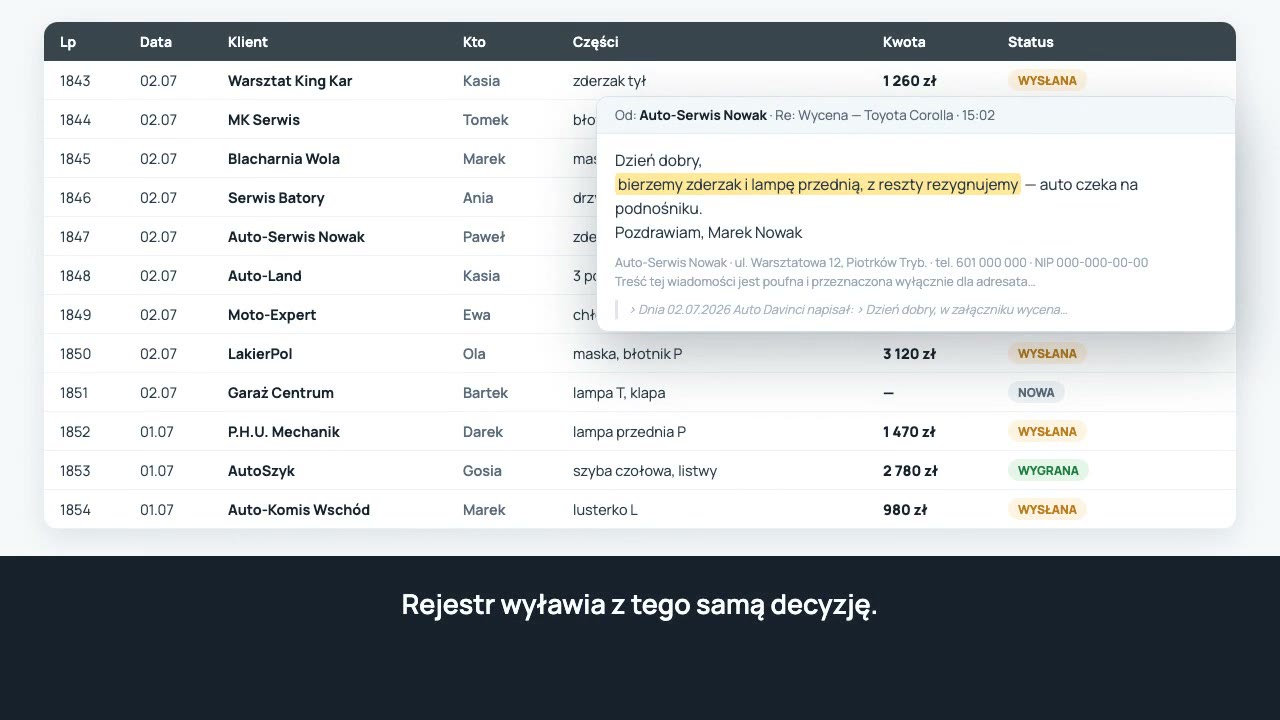
Task: Select amount 980 zł
Action: point(905,510)
